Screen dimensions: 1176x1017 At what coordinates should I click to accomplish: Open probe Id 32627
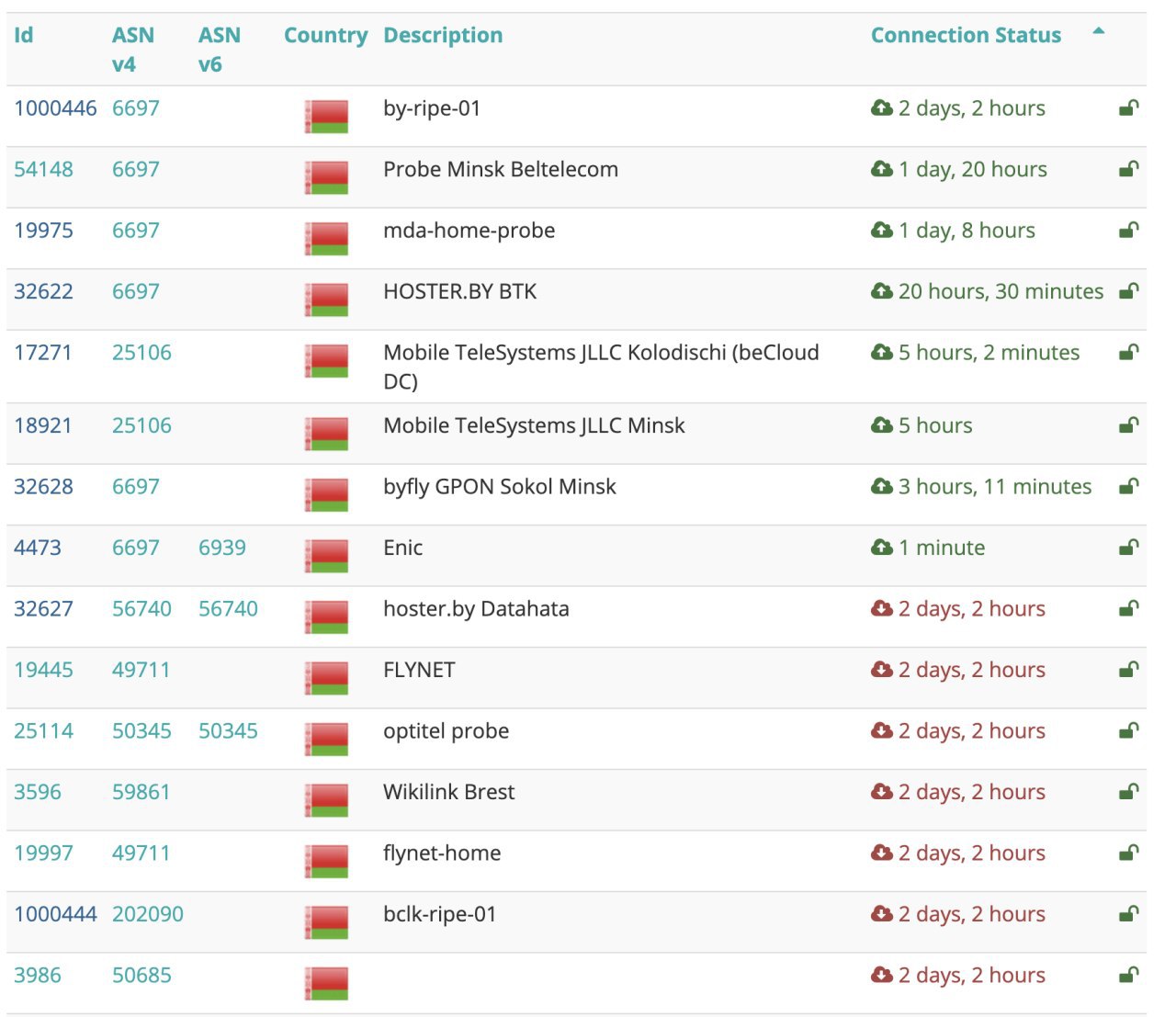tap(43, 608)
